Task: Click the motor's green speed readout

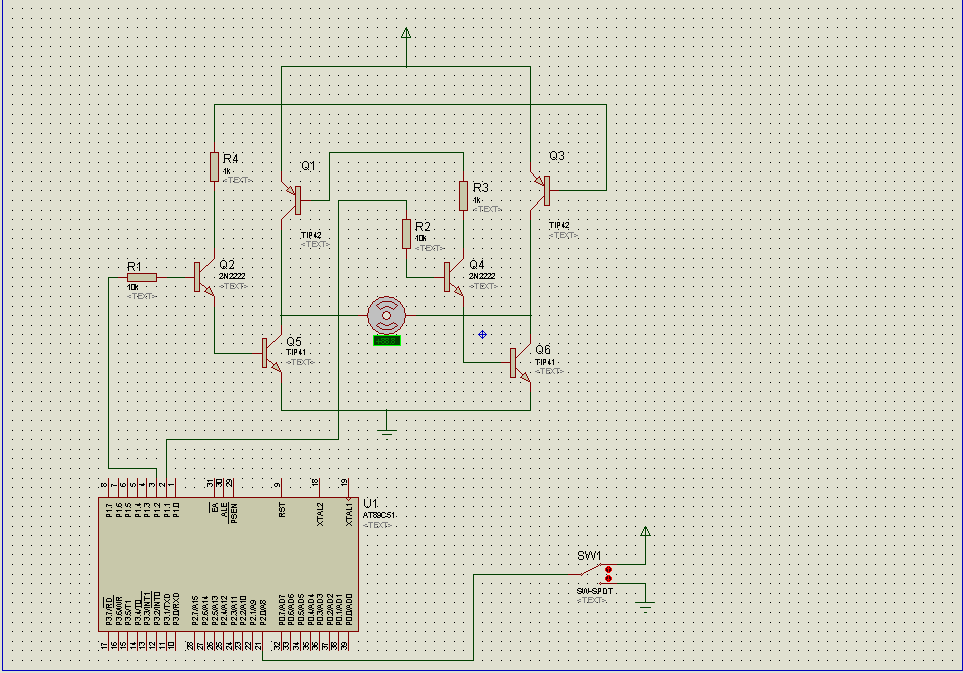Action: coord(386,341)
